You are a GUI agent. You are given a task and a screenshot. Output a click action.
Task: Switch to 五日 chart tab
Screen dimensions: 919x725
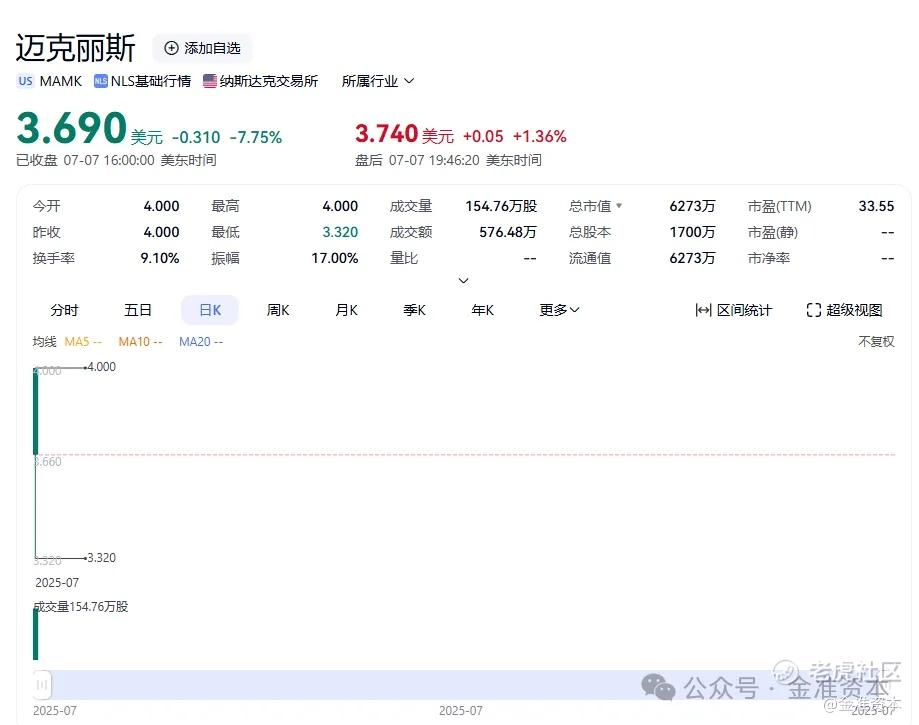138,310
